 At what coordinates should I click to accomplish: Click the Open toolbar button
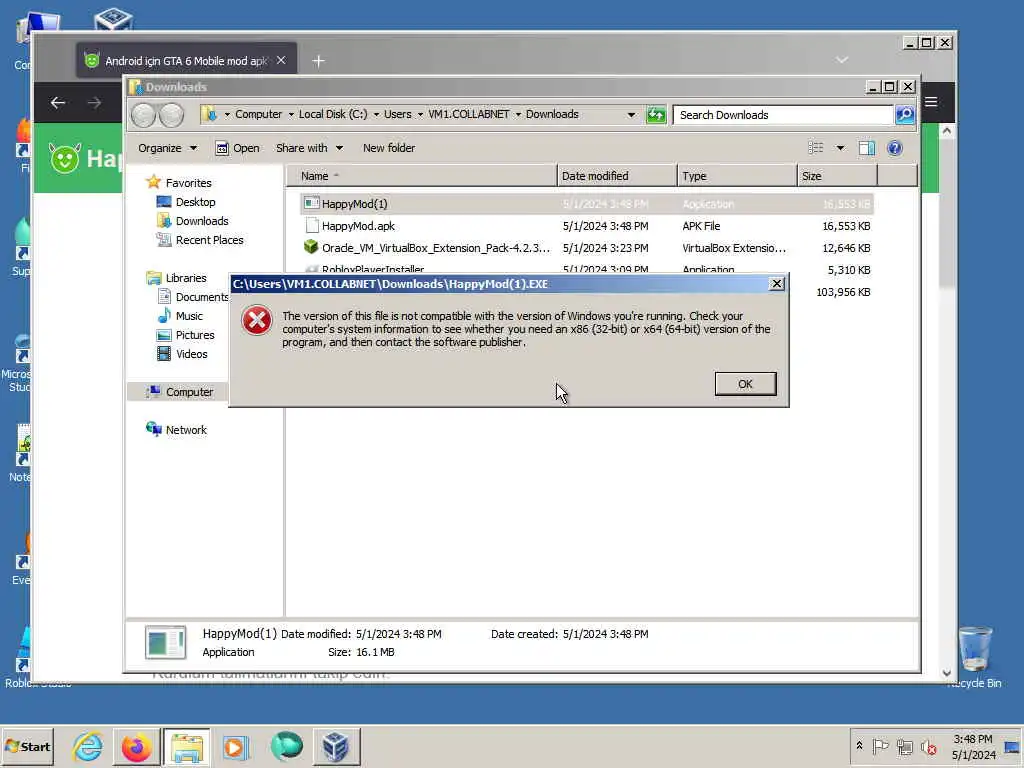pyautogui.click(x=237, y=148)
